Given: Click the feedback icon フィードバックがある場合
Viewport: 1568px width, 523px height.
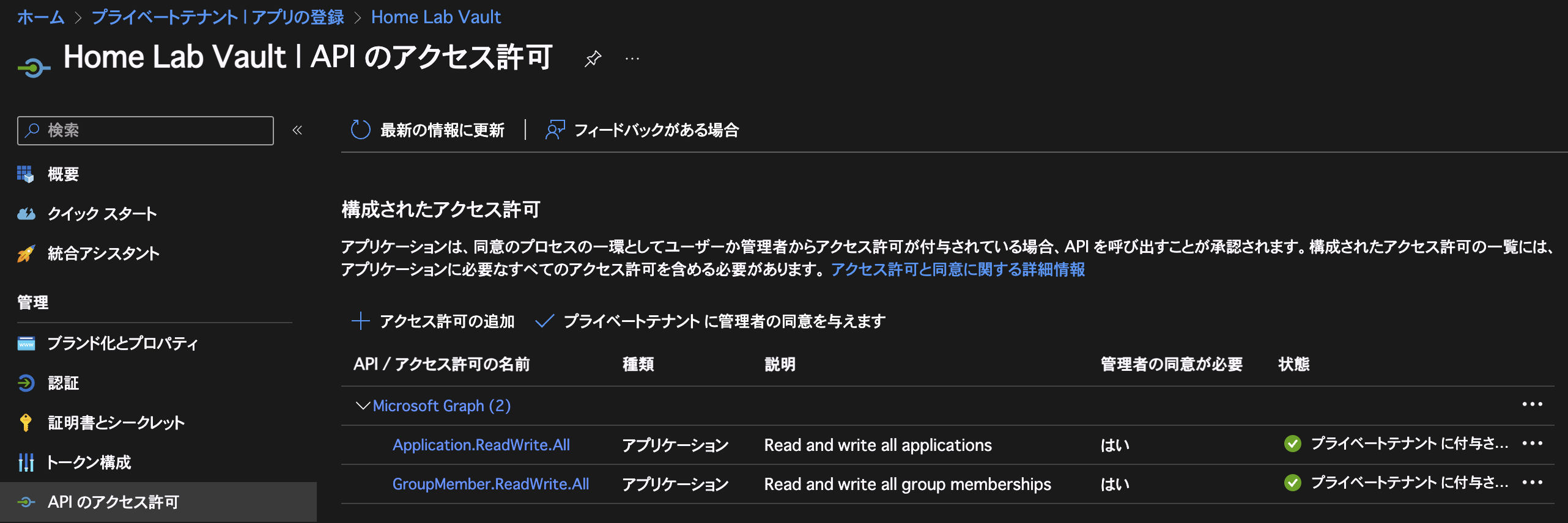Looking at the screenshot, I should [x=555, y=130].
